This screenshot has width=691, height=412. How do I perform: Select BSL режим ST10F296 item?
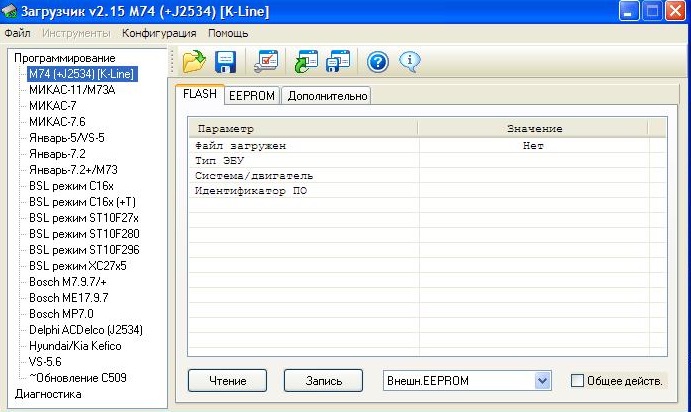(x=84, y=250)
